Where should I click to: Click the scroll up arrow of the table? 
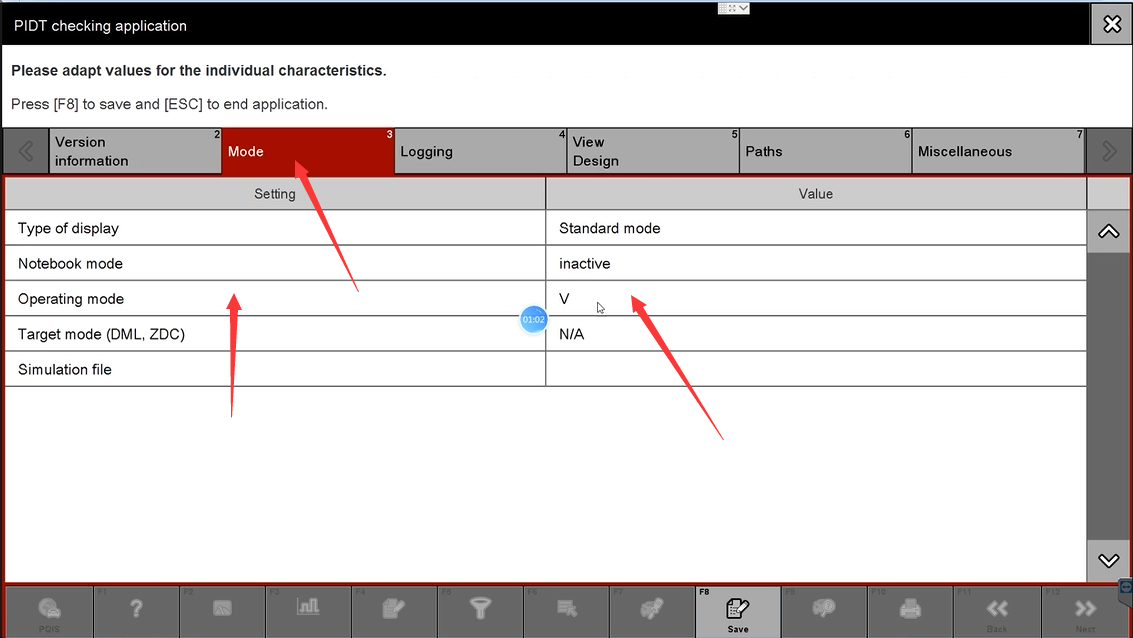1108,232
